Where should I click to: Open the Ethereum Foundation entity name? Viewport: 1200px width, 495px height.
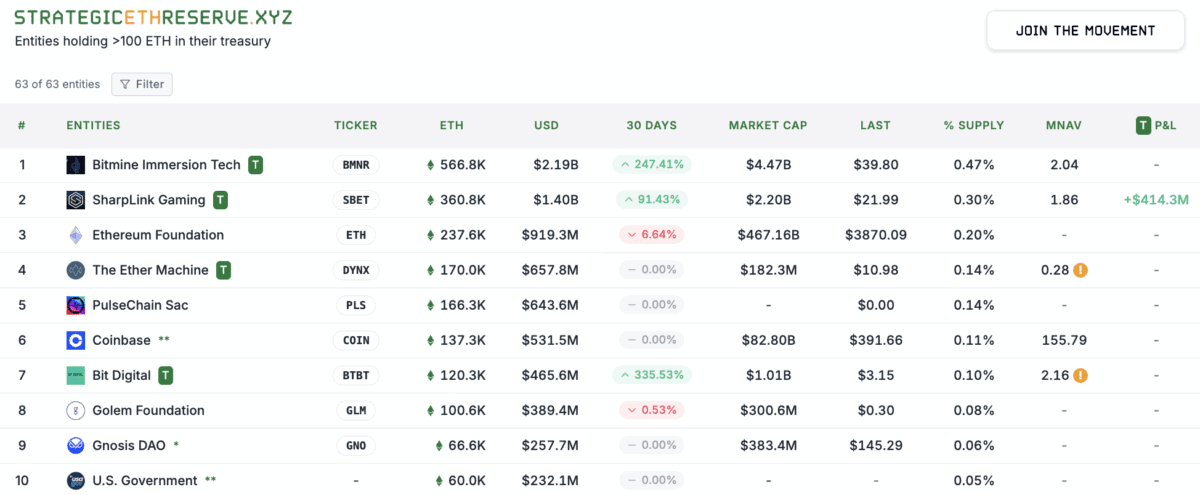click(x=158, y=235)
